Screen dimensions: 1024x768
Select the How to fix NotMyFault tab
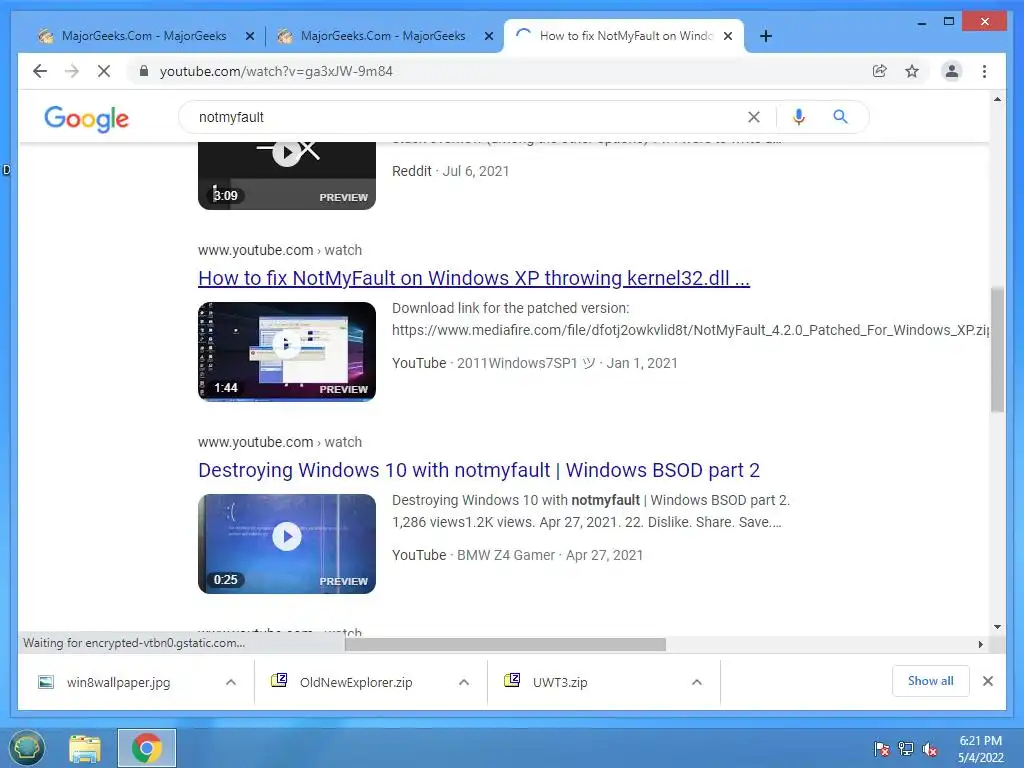625,36
